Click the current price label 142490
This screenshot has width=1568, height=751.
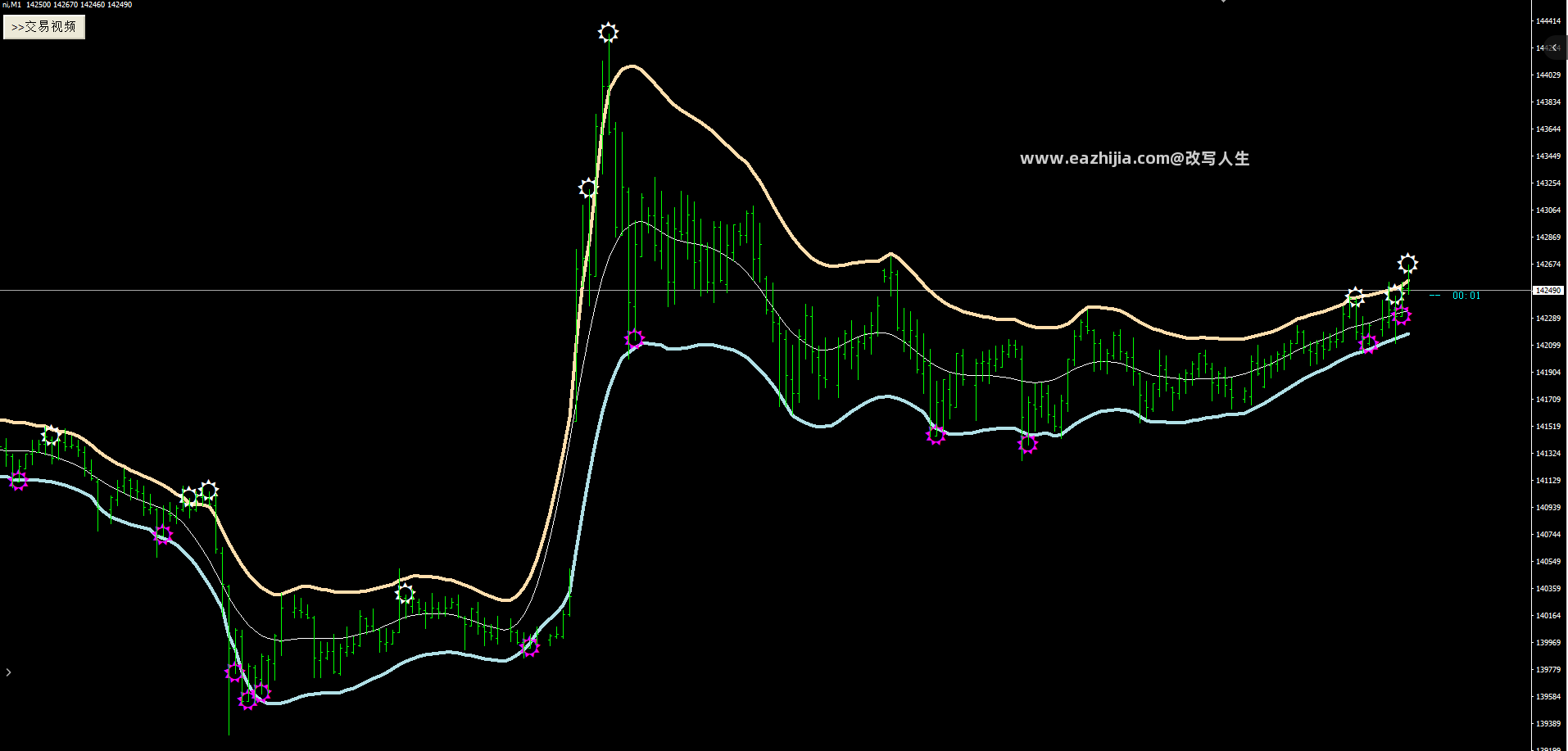coord(1548,291)
